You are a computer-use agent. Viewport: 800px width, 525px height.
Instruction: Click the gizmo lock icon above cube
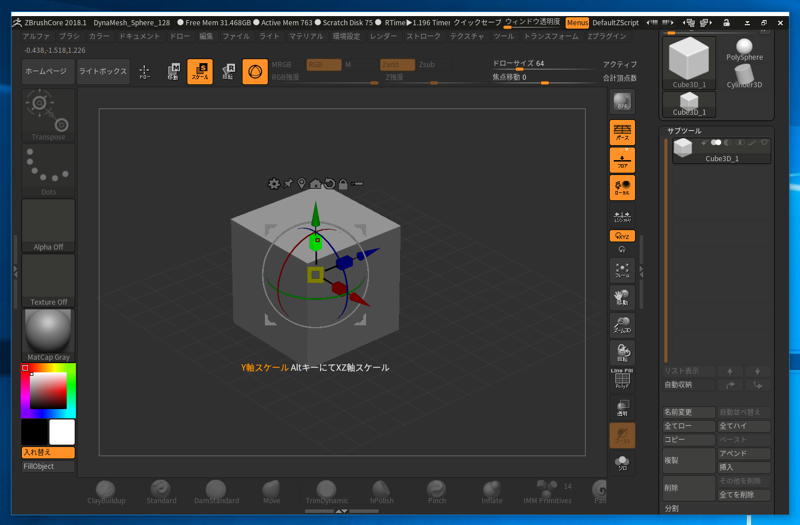(x=343, y=184)
